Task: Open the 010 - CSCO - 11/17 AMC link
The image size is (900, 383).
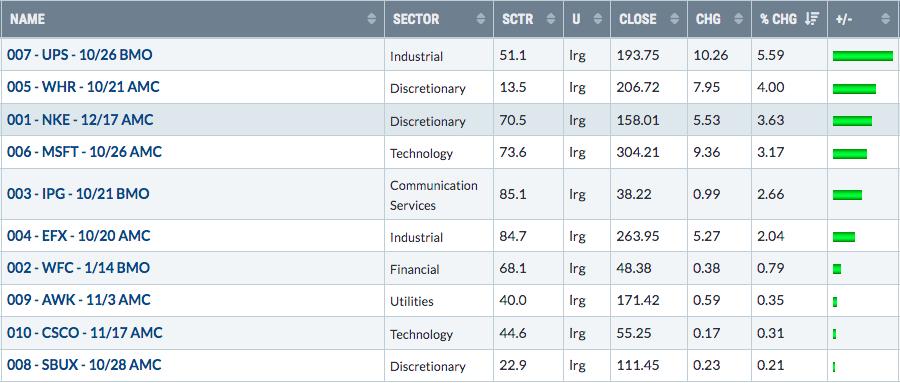Action: click(84, 332)
